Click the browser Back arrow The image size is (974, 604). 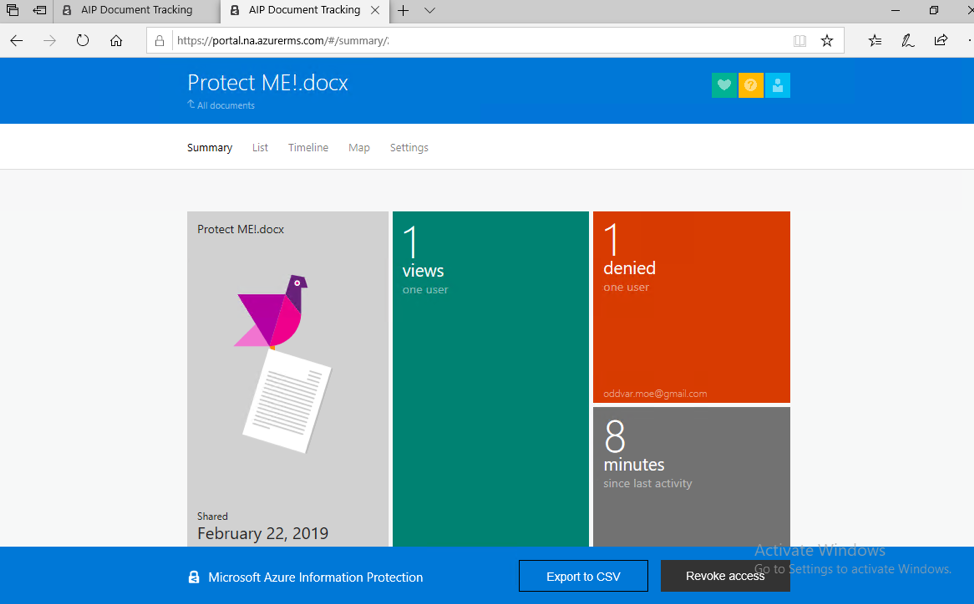(x=17, y=41)
